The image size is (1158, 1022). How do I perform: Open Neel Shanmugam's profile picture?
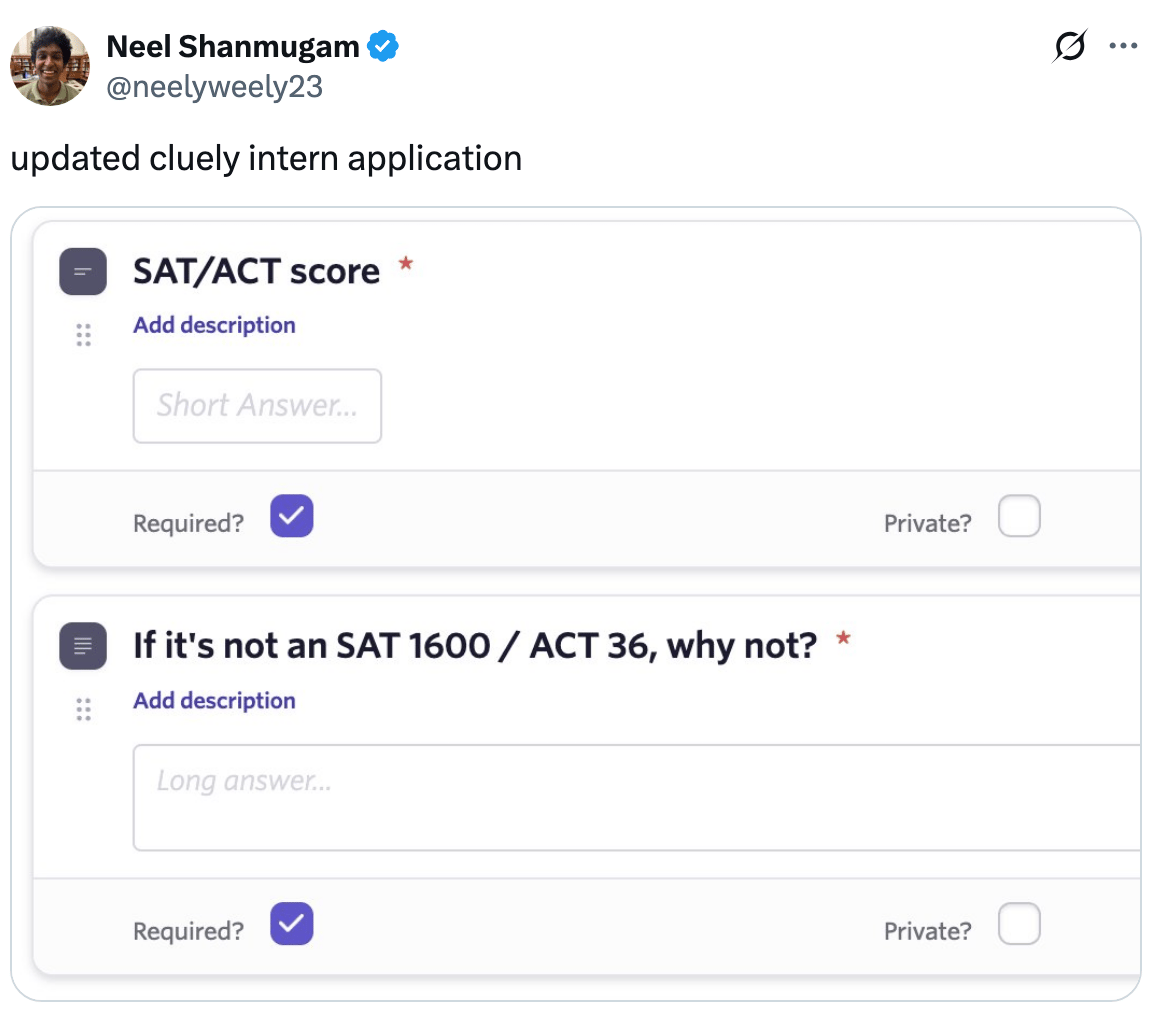pos(49,66)
